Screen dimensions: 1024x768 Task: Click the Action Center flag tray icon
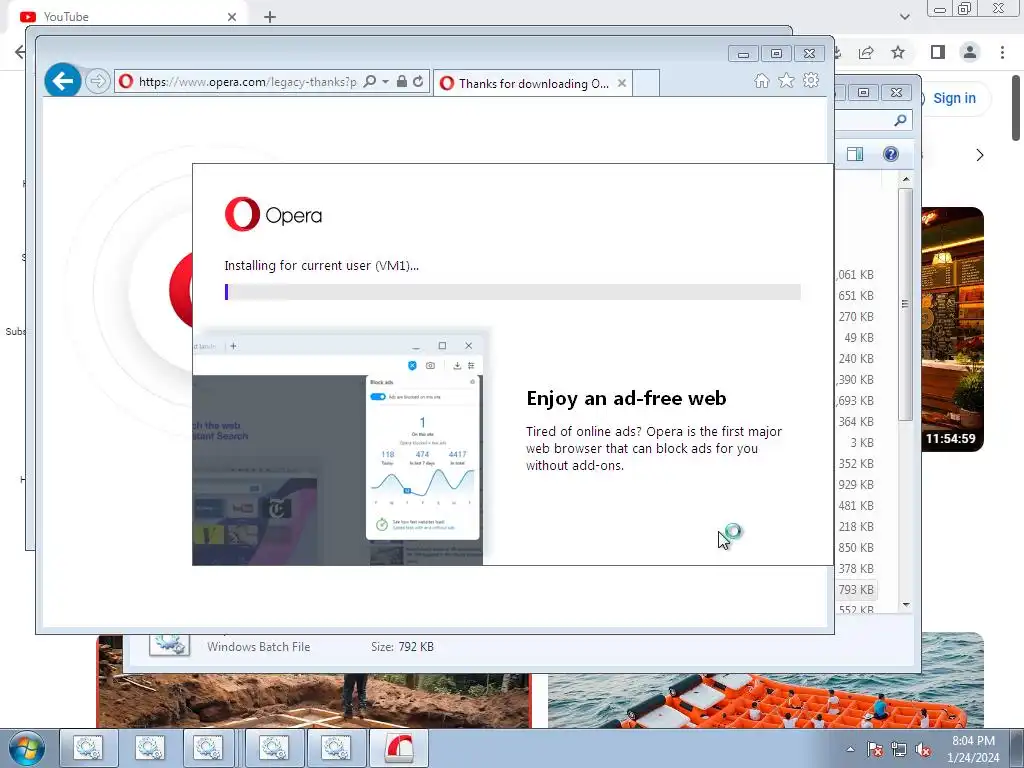875,749
